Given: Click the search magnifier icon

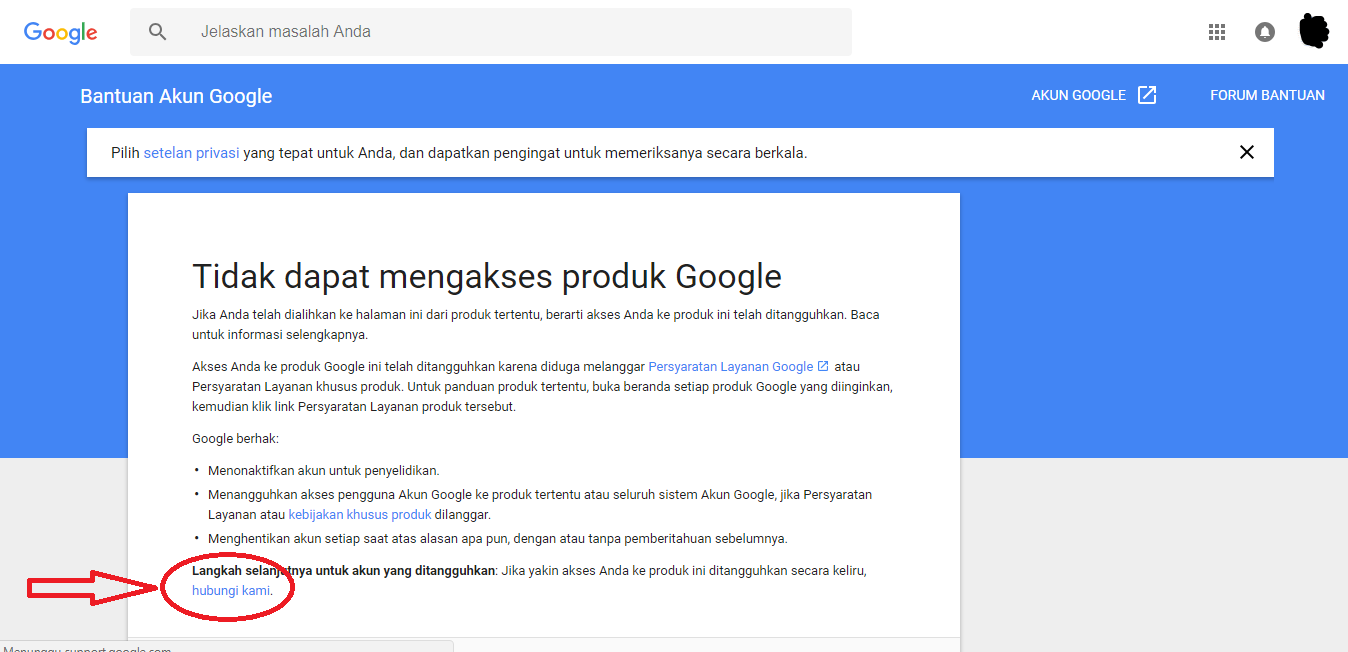Looking at the screenshot, I should pyautogui.click(x=158, y=32).
